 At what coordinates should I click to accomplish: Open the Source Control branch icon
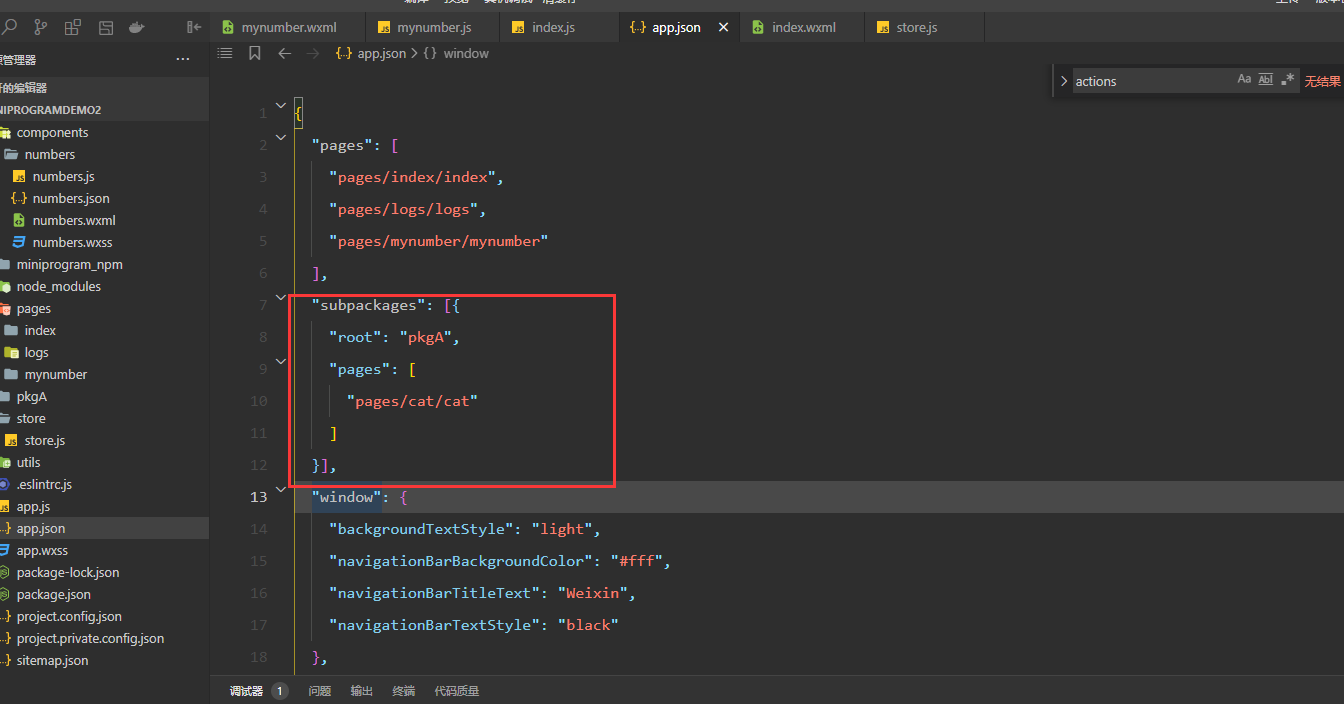click(x=40, y=27)
